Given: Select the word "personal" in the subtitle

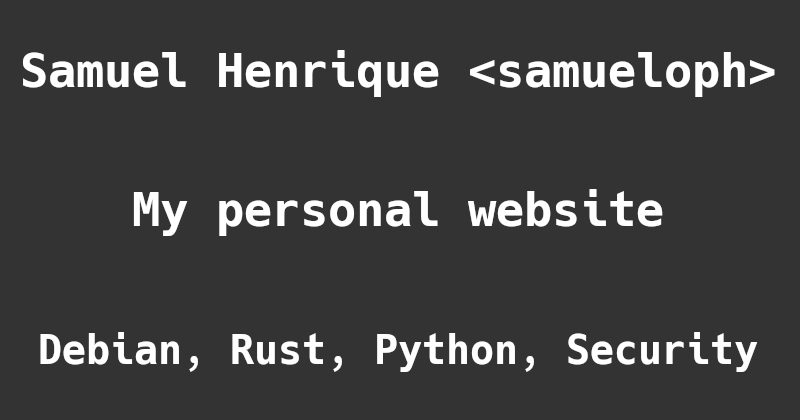Looking at the screenshot, I should (x=328, y=211).
